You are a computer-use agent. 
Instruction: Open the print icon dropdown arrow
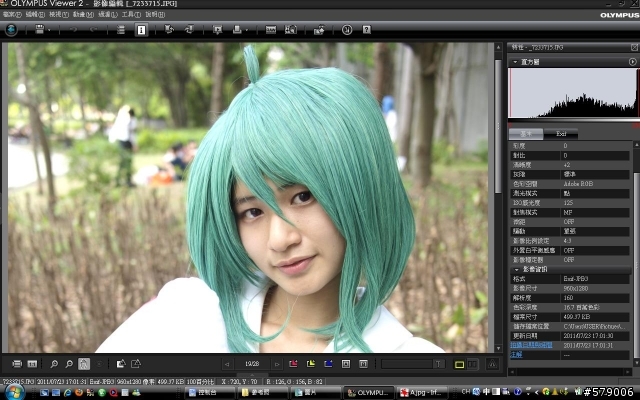tap(247, 30)
